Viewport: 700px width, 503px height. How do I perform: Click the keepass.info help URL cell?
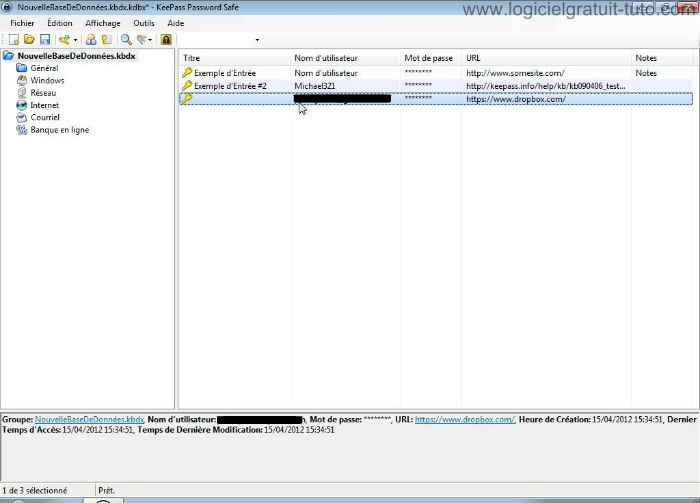tap(546, 86)
